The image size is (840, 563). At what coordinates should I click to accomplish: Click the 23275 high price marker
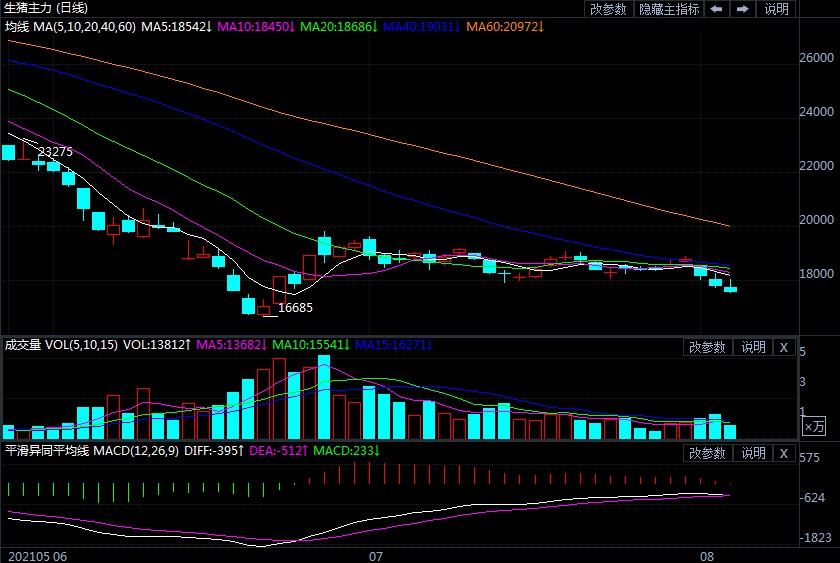(55, 152)
